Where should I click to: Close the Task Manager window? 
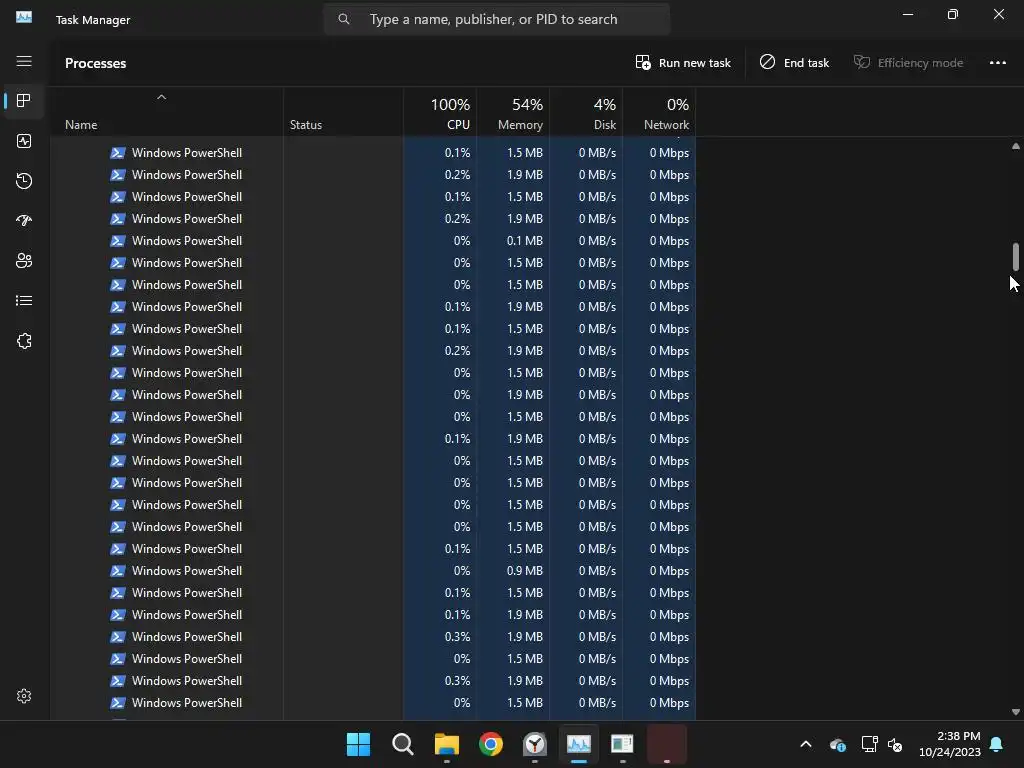point(999,14)
